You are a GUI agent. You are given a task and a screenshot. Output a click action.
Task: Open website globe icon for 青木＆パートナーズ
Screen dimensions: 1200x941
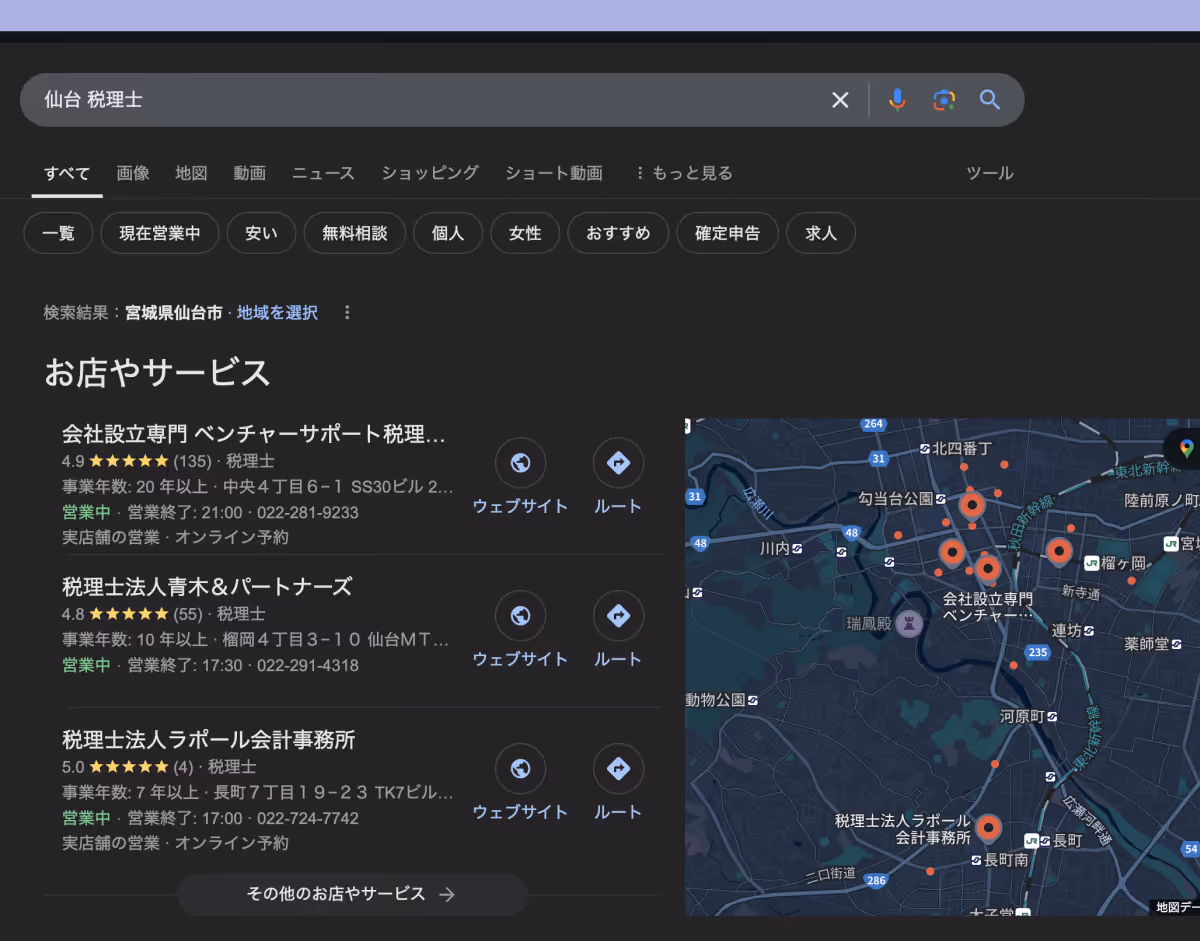(520, 616)
